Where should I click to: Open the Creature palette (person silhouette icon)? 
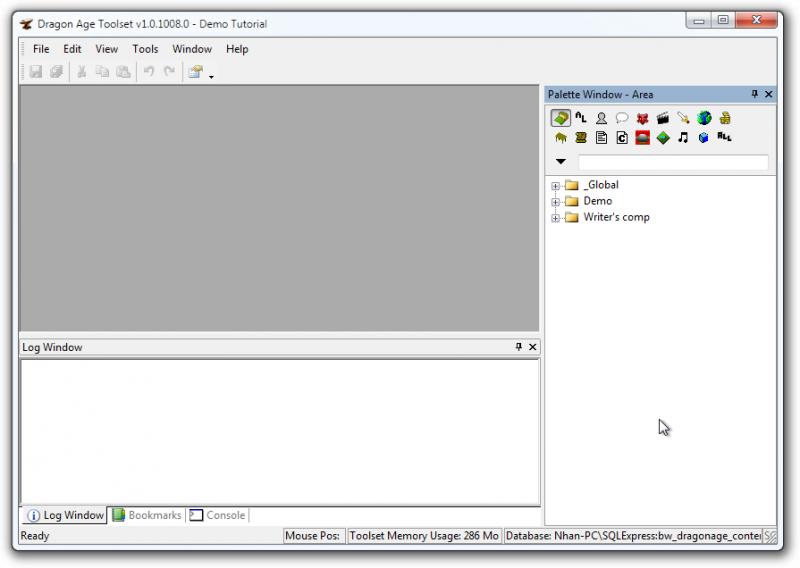[602, 118]
